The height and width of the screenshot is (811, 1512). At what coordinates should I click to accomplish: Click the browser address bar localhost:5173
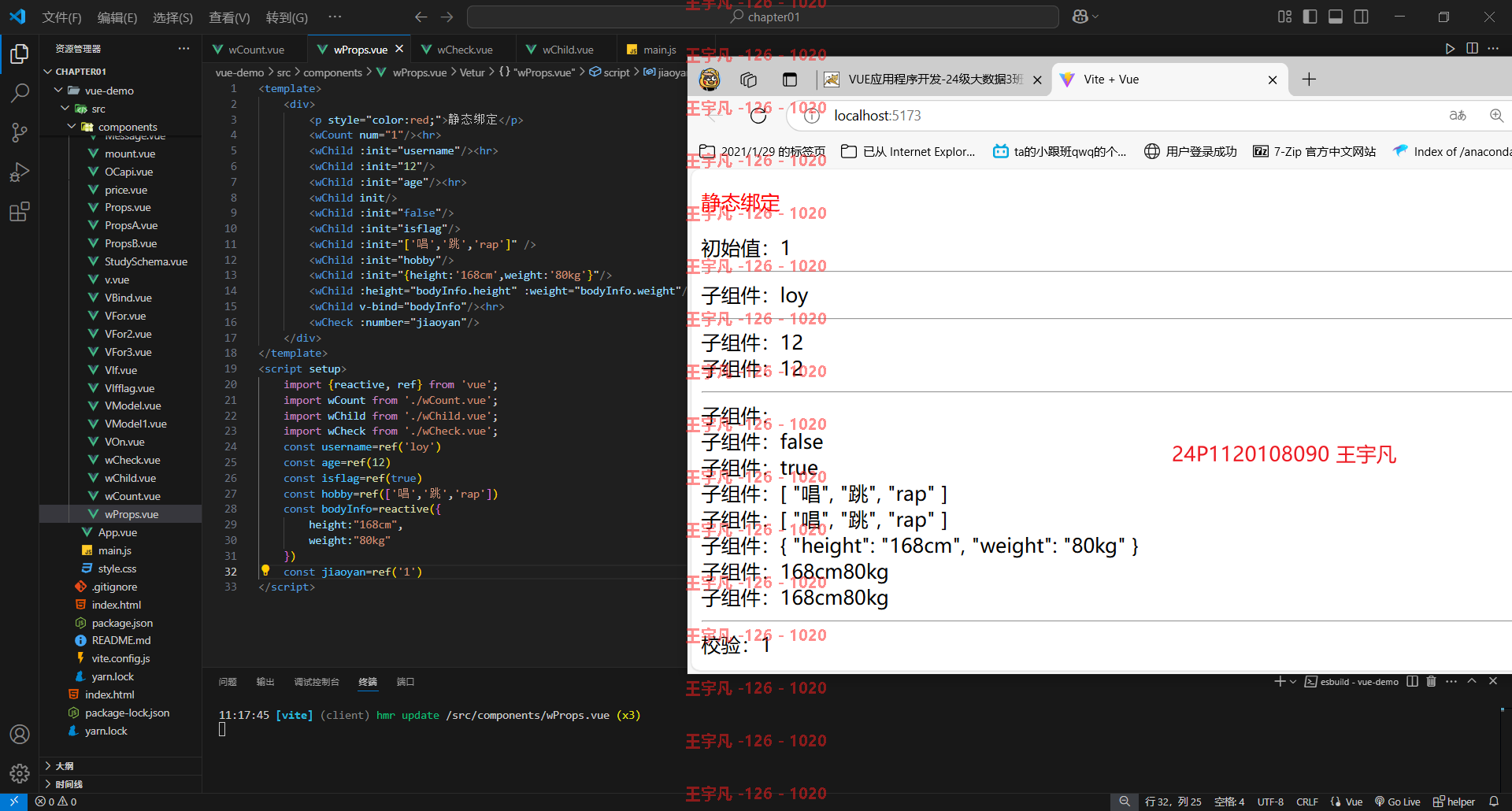pyautogui.click(x=877, y=116)
